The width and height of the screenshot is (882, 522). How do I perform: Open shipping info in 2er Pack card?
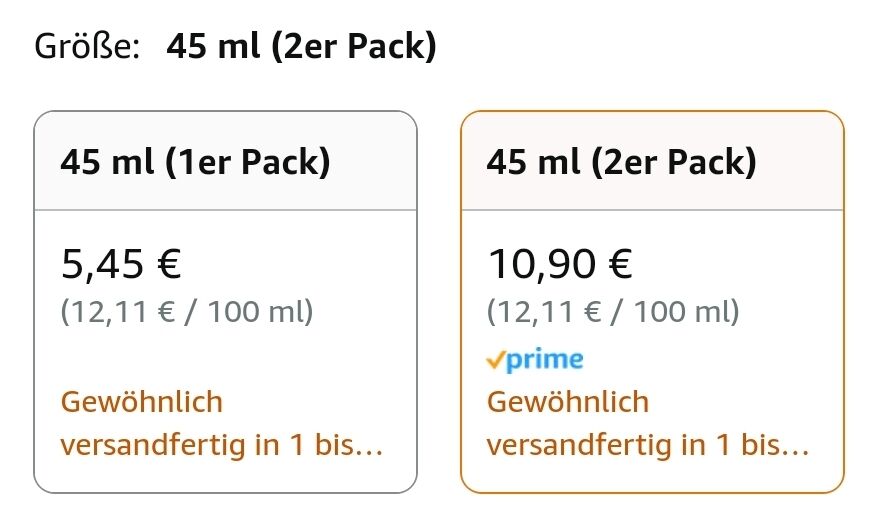point(648,424)
